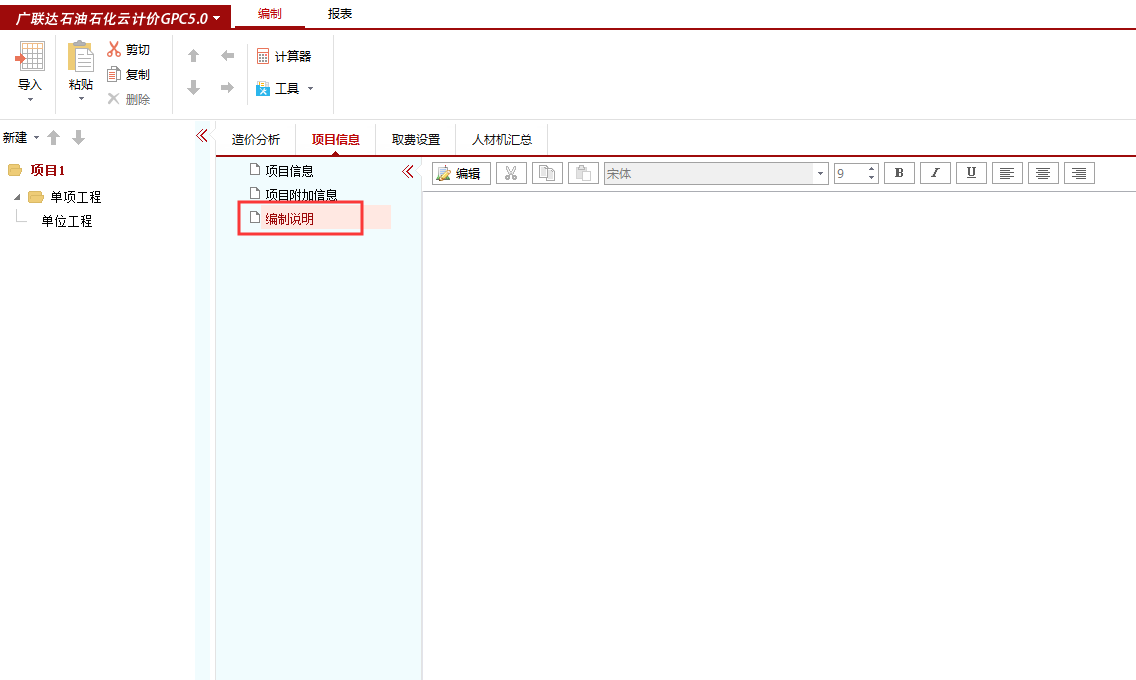Enable right text alignment
The image size is (1136, 680).
(1079, 172)
